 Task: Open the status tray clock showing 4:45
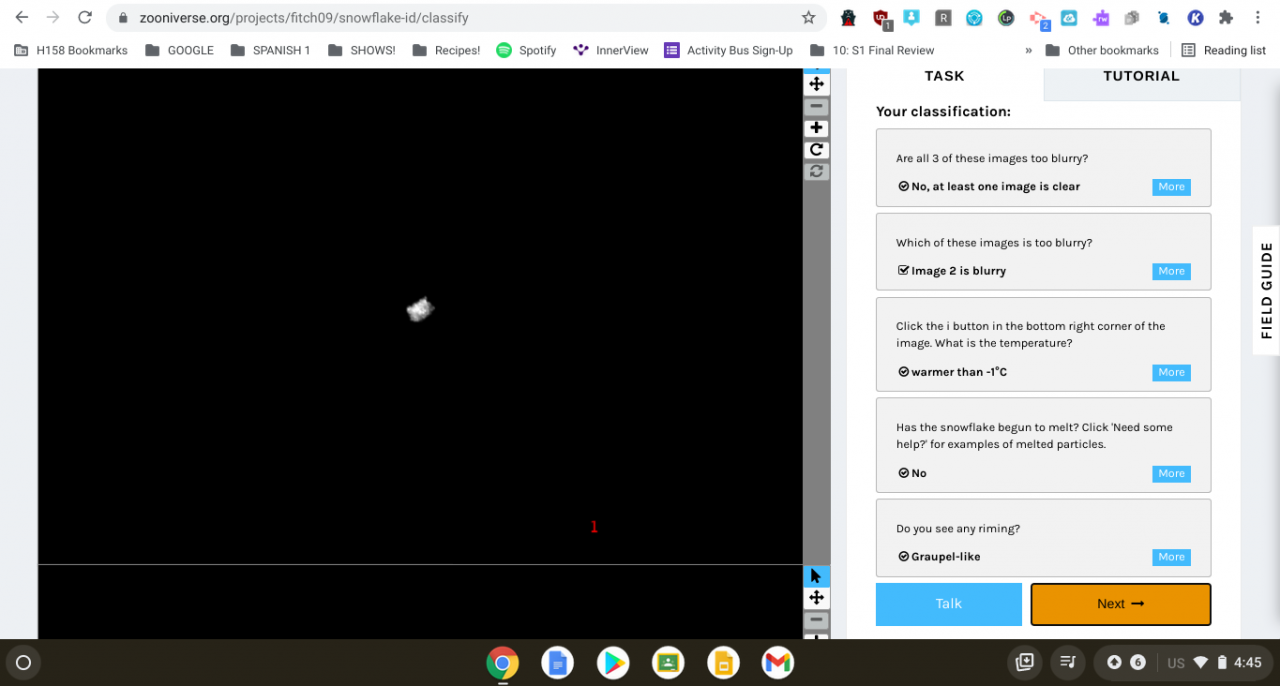[x=1248, y=662]
